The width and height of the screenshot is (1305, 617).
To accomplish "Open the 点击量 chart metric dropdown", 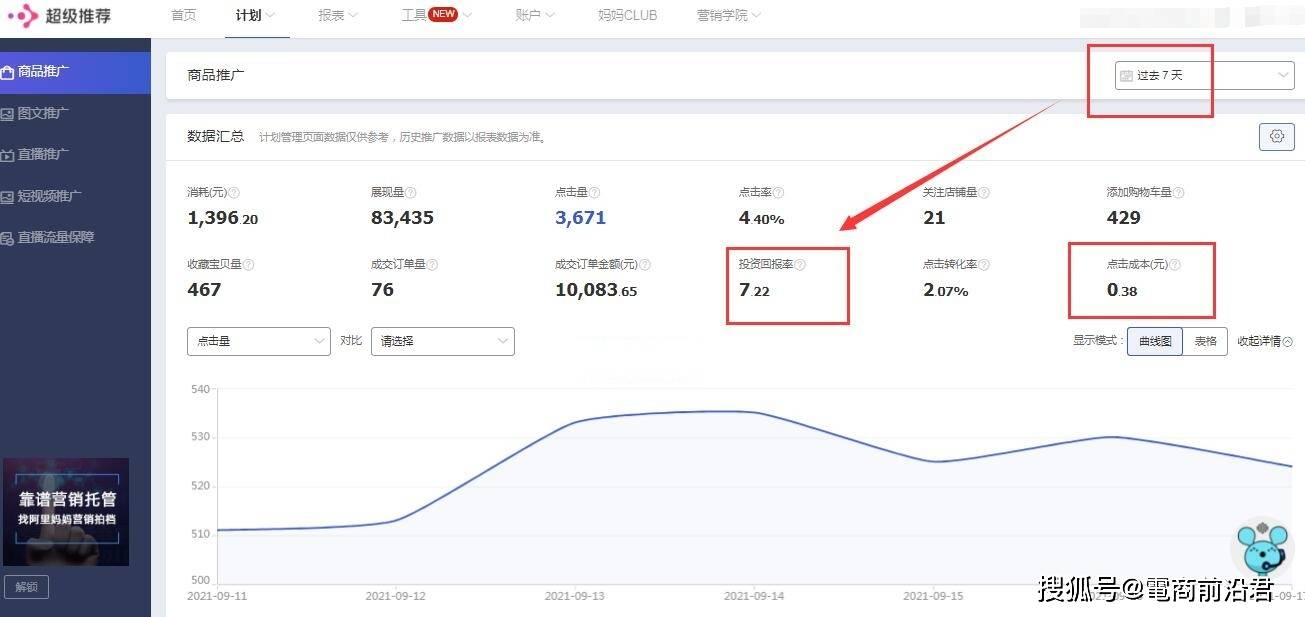I will click(258, 341).
